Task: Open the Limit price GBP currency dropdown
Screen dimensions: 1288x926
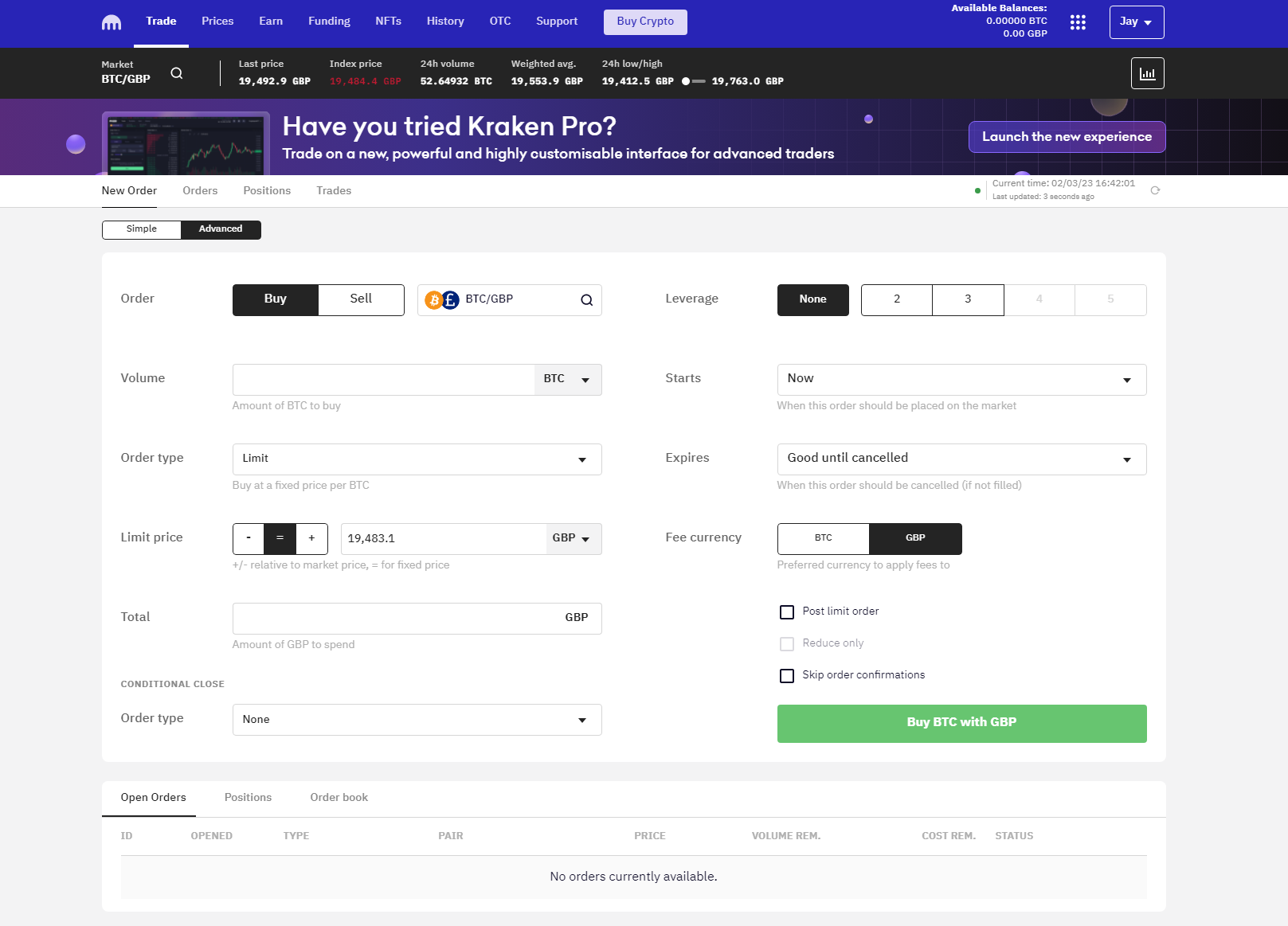Action: pos(573,539)
